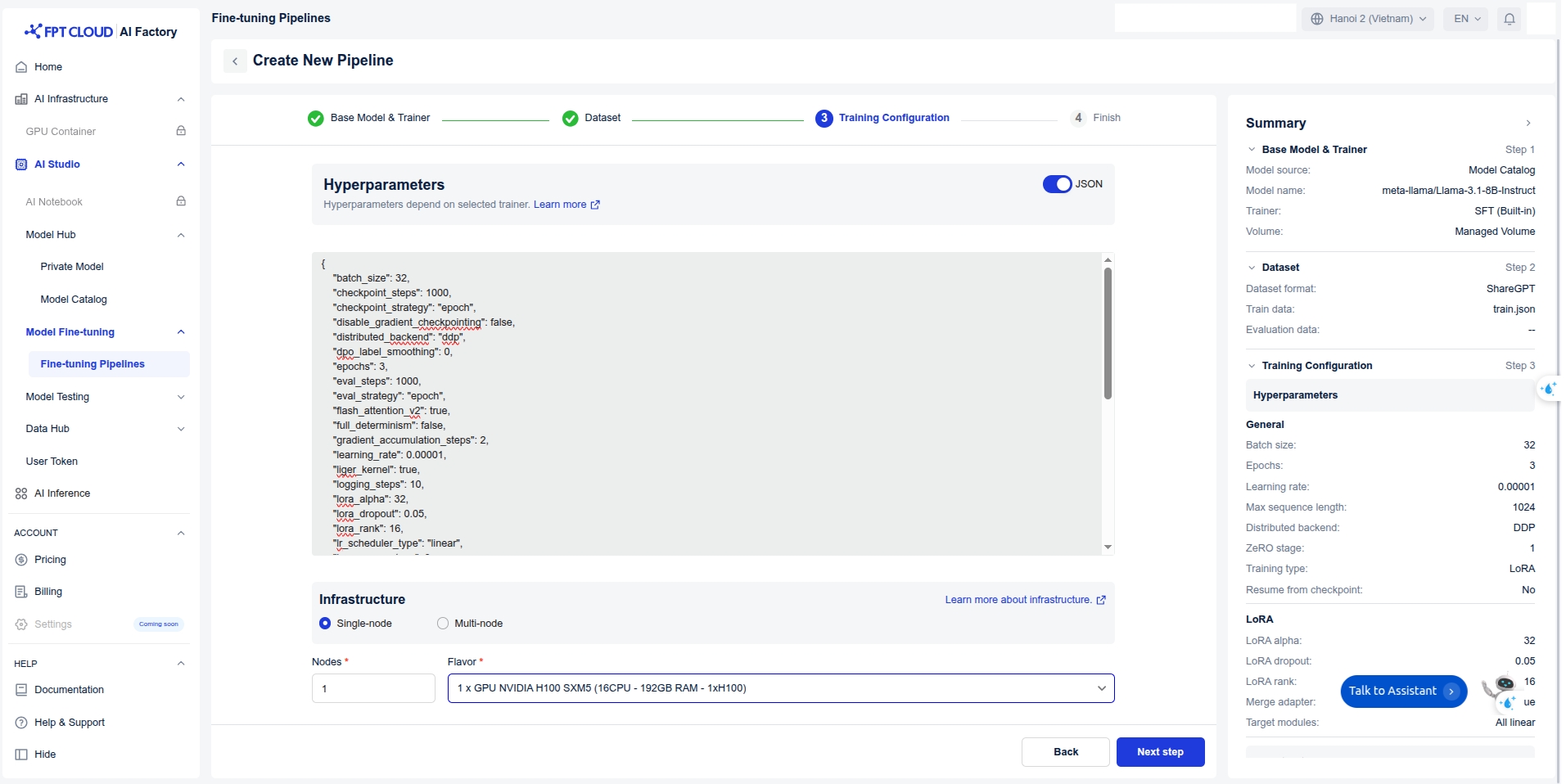Go to Private Model menu item
Viewport: 1566px width, 784px height.
[72, 267]
